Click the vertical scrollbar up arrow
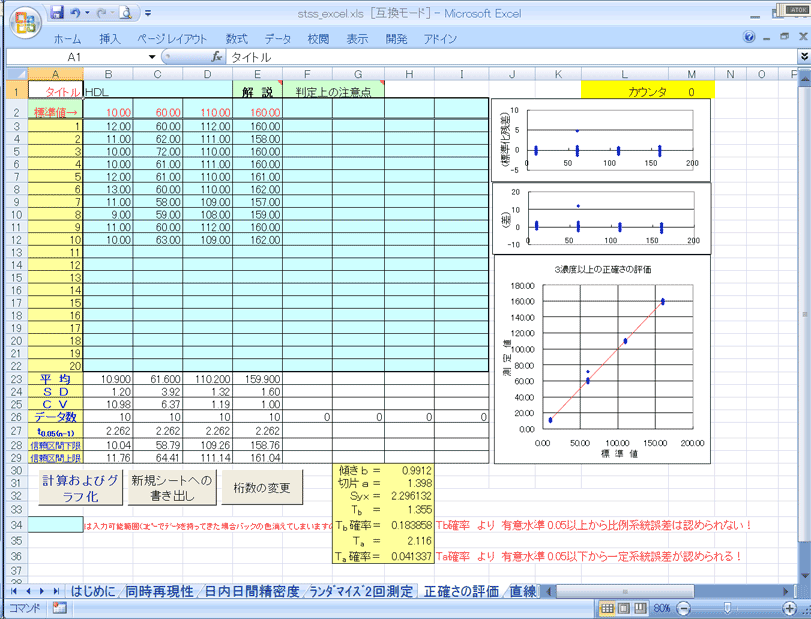This screenshot has width=811, height=619. click(x=804, y=79)
